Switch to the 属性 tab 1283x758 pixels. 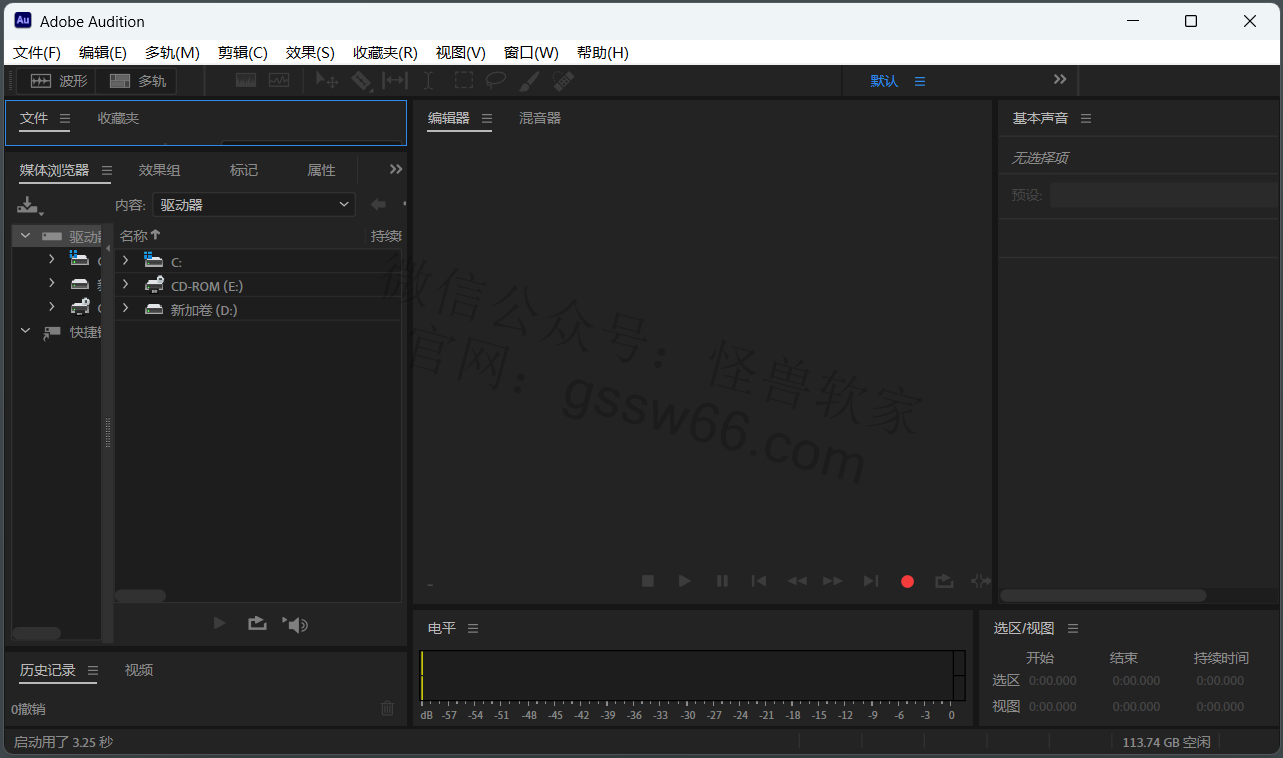[x=321, y=170]
